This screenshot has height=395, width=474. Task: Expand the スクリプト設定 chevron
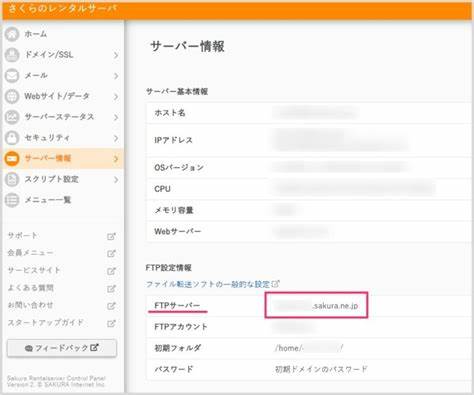116,180
